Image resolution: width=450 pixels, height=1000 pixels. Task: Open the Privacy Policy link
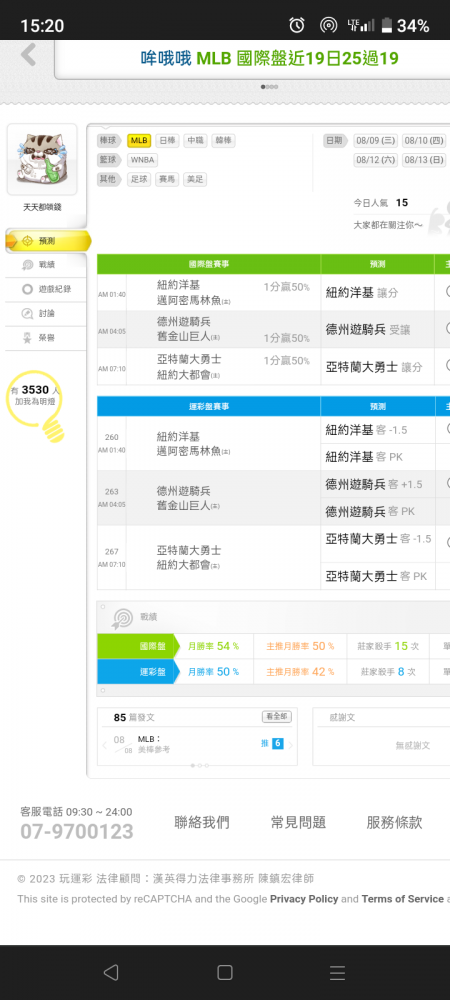tap(304, 899)
